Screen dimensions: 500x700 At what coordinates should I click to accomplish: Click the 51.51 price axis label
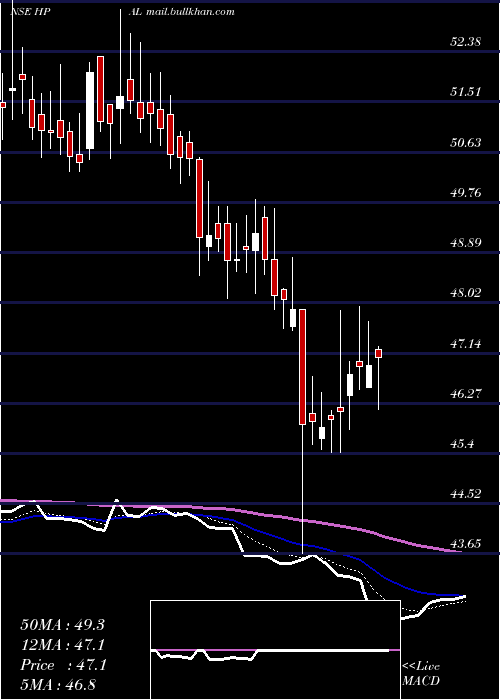[x=465, y=92]
